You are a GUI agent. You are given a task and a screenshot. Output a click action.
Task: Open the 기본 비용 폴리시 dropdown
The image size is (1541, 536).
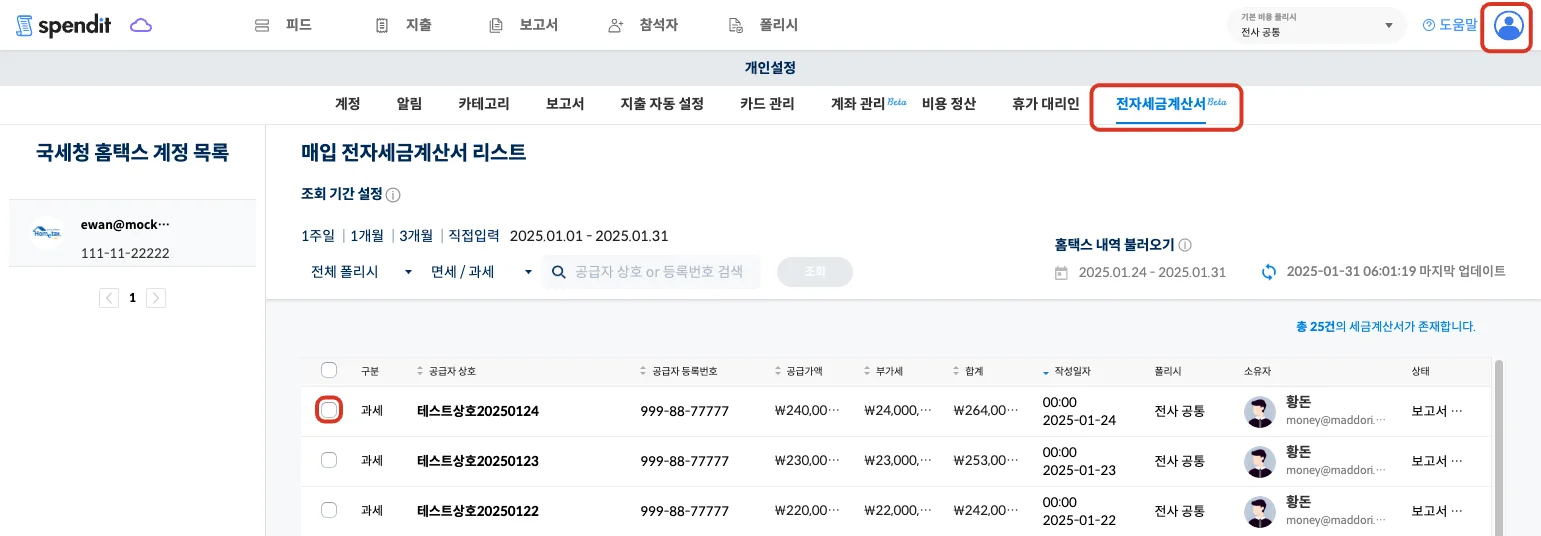coord(1316,25)
